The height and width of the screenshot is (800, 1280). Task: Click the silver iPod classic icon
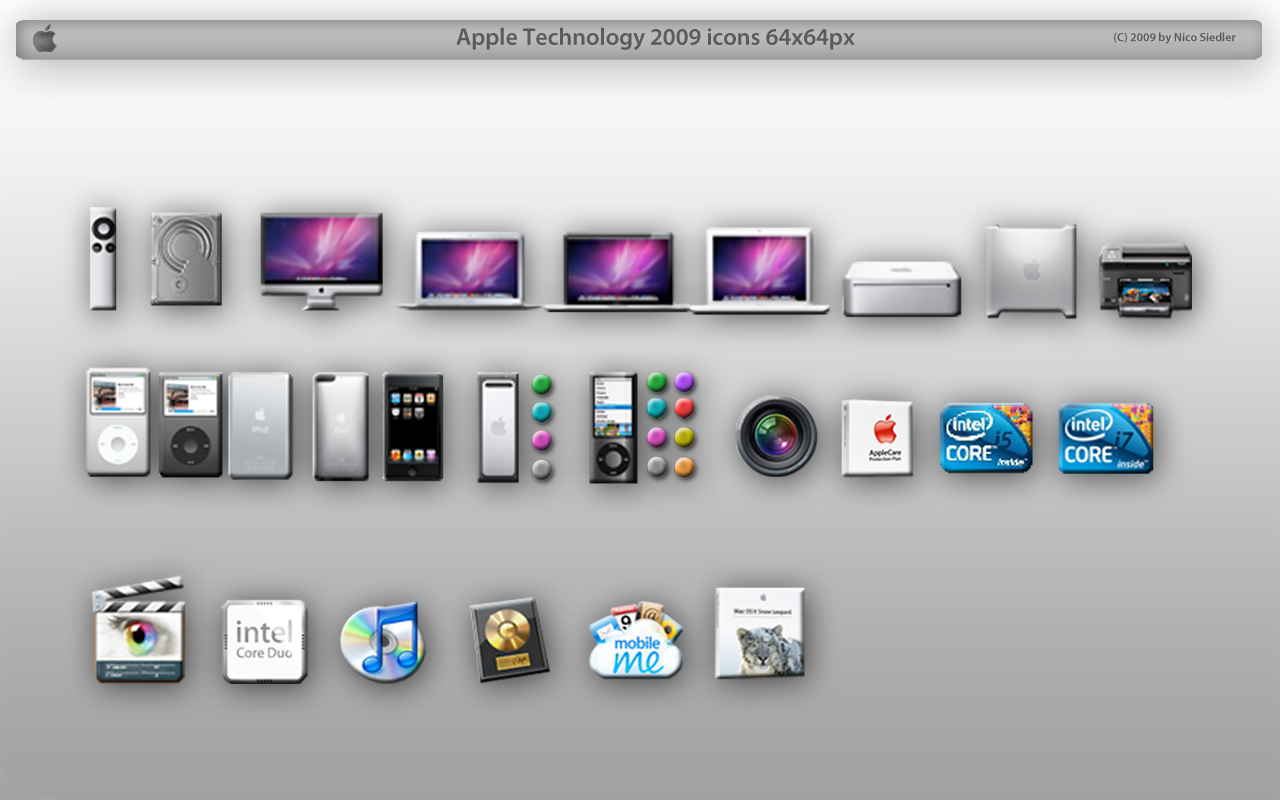[117, 425]
